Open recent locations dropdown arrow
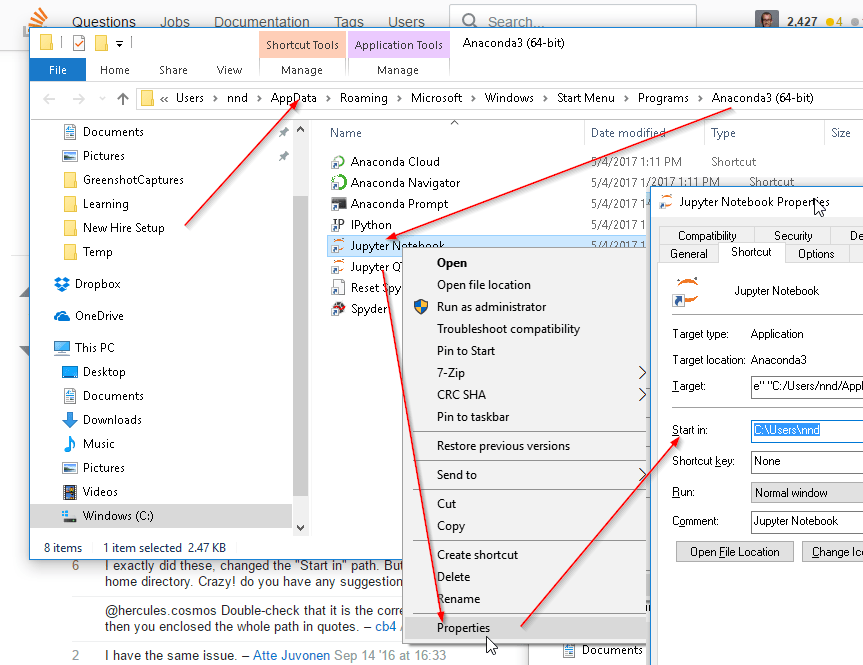 (x=102, y=99)
